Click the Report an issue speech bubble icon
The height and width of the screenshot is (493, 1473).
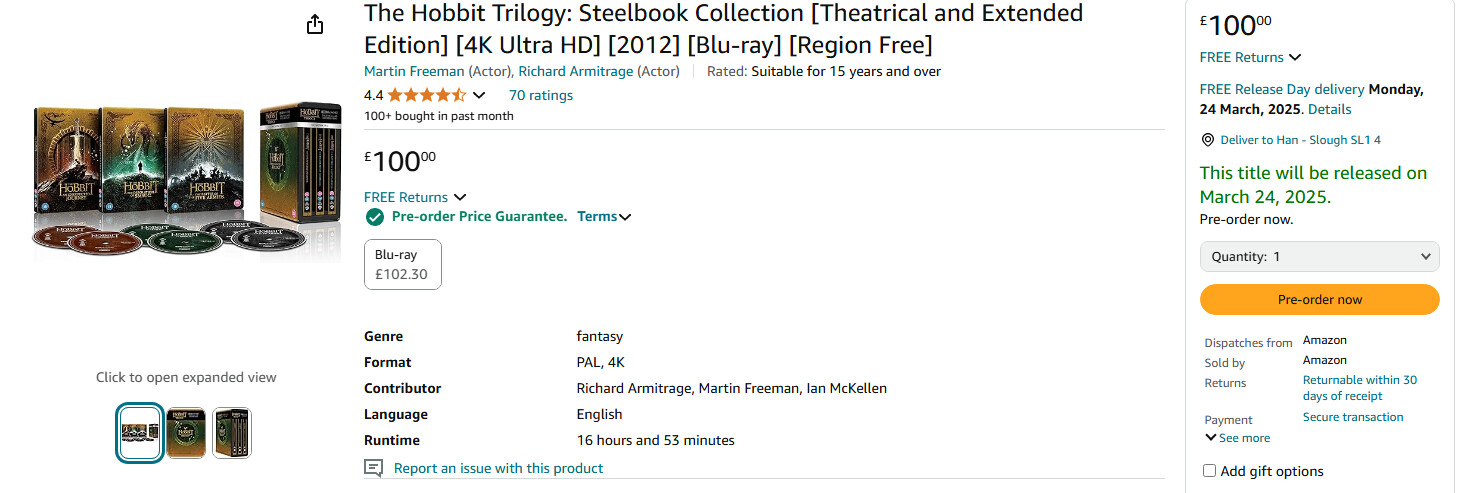coord(373,468)
